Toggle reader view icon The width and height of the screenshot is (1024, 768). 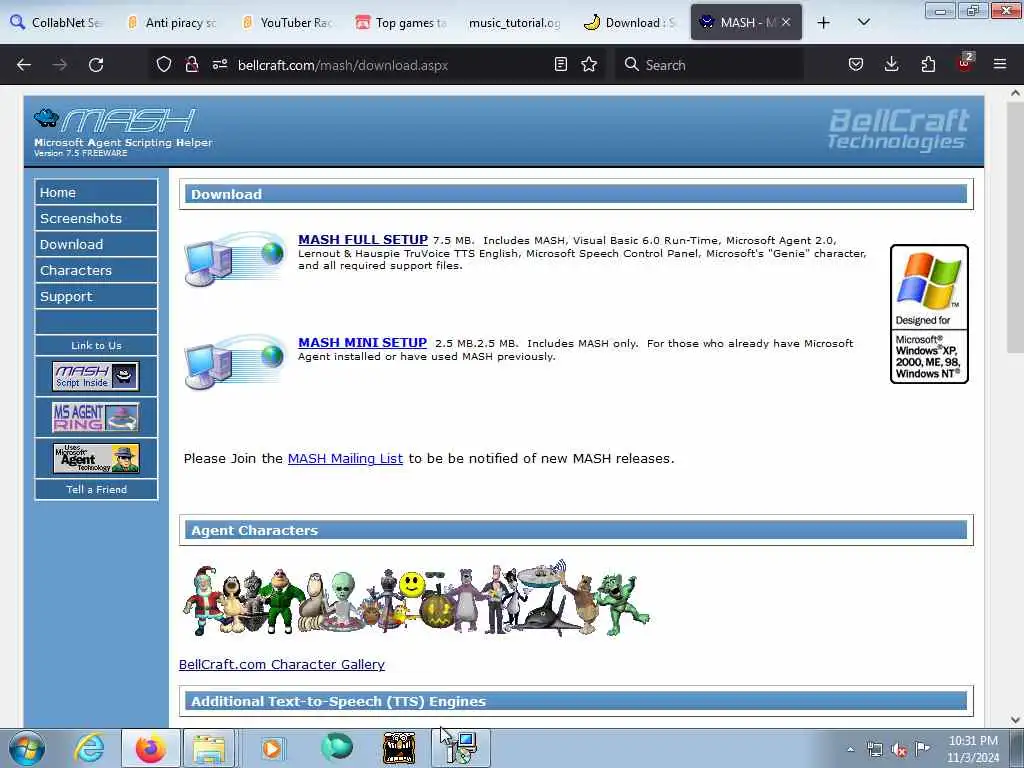coord(560,65)
